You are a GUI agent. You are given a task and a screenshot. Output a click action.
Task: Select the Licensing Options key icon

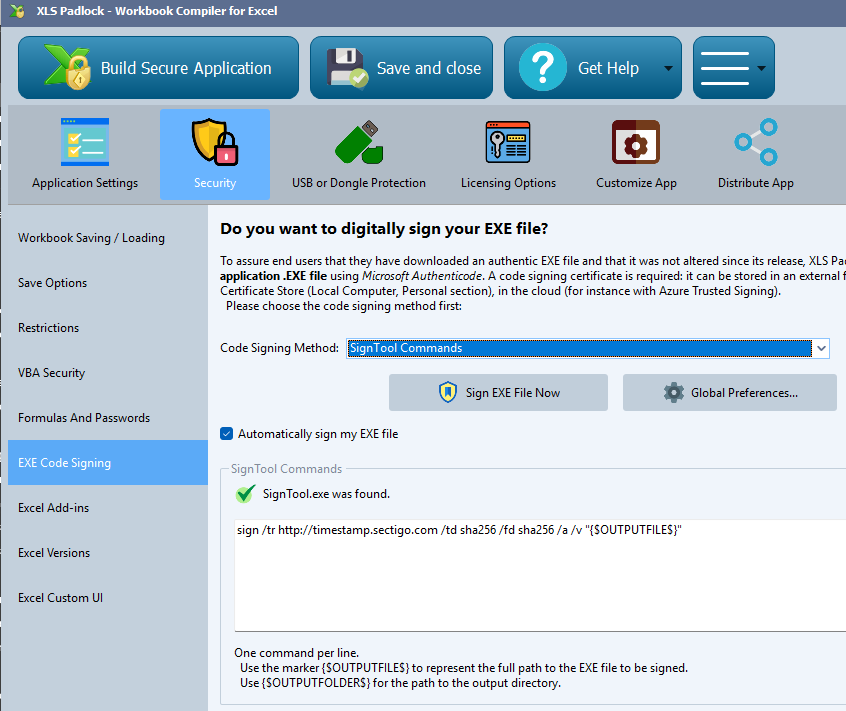(508, 141)
